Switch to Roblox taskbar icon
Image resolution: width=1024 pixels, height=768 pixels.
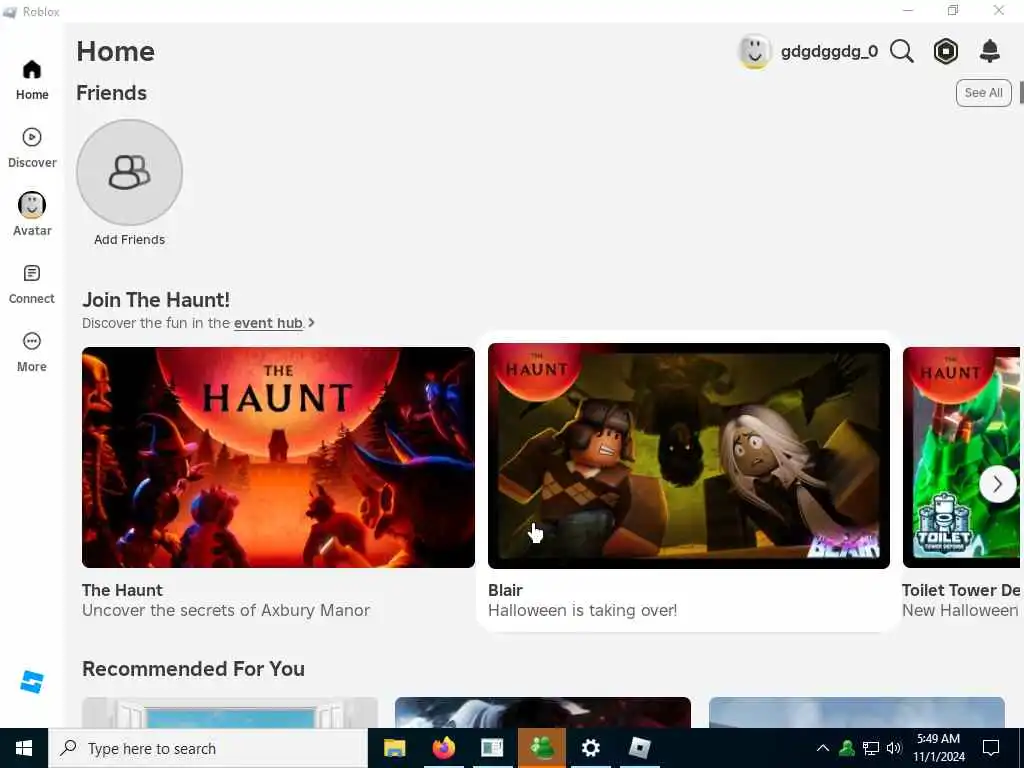(x=639, y=748)
